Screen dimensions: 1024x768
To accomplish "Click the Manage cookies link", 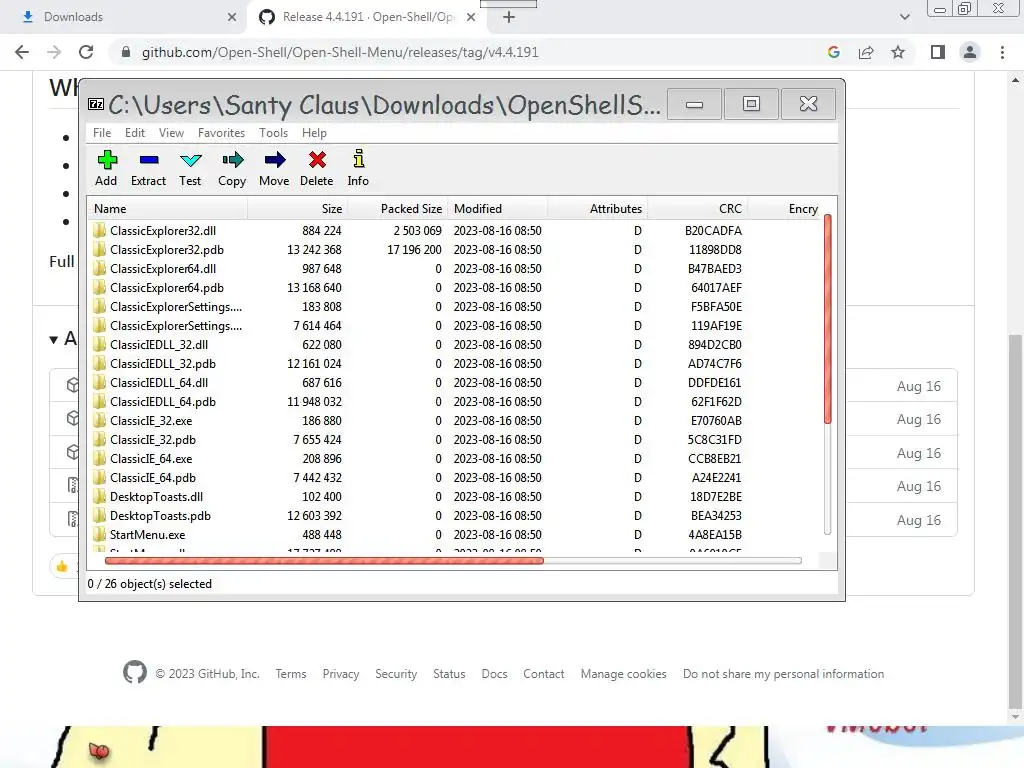I will [624, 674].
